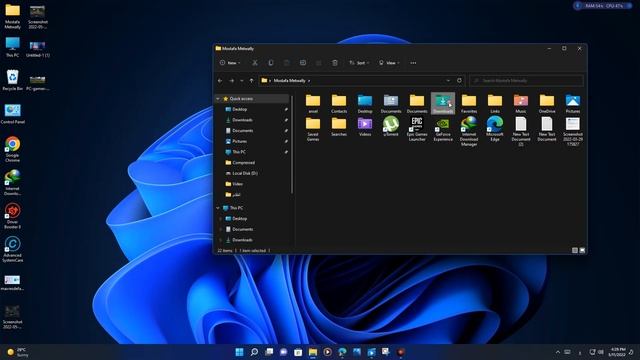This screenshot has width=640, height=360.
Task: Select the Favorites folder
Action: [x=469, y=103]
